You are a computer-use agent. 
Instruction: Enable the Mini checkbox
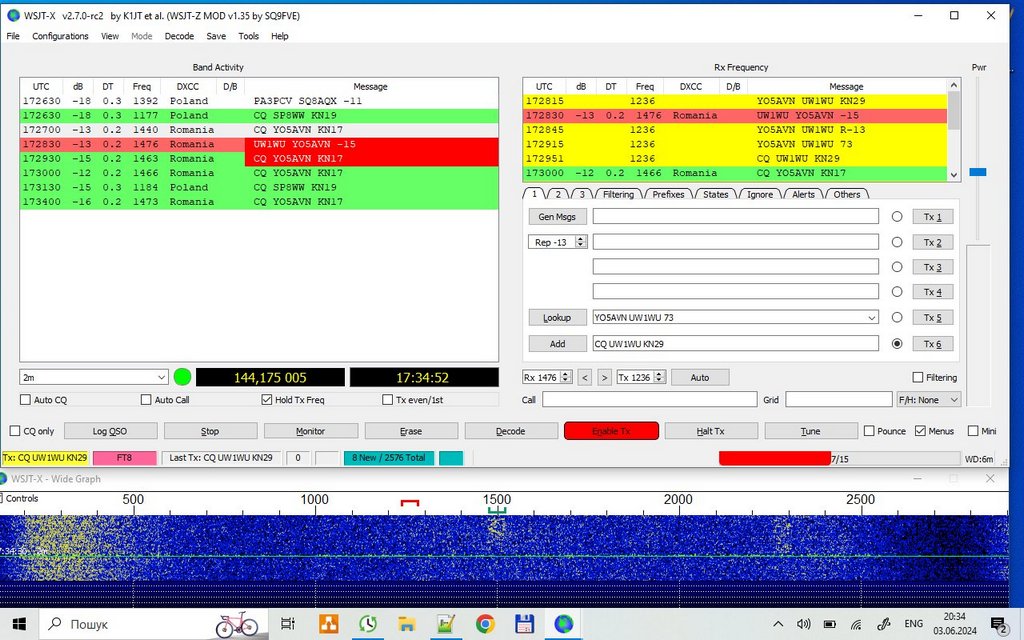(x=973, y=431)
